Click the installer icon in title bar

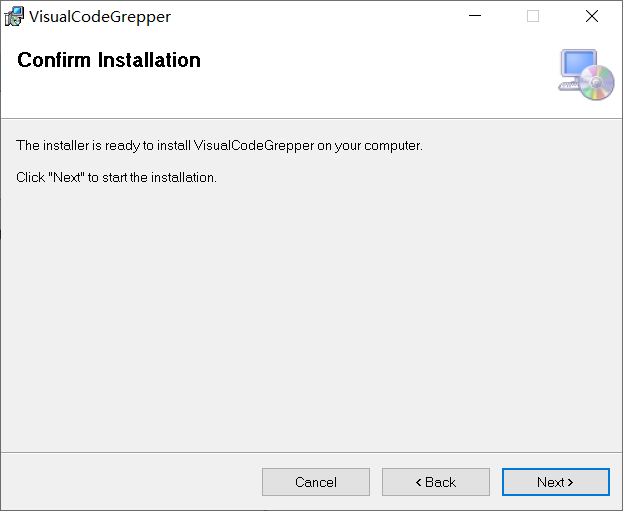coord(14,16)
